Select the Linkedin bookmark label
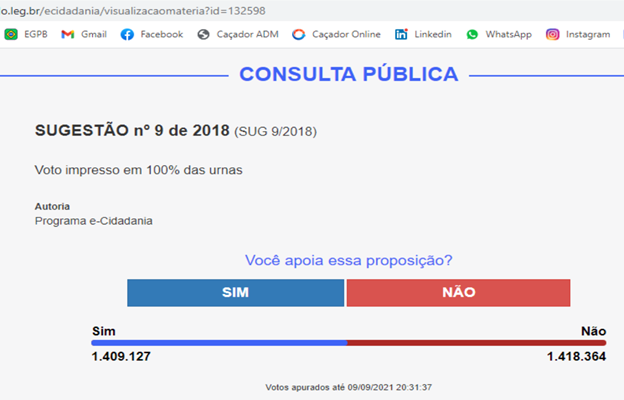Viewport: 624px width, 400px height. tap(433, 35)
